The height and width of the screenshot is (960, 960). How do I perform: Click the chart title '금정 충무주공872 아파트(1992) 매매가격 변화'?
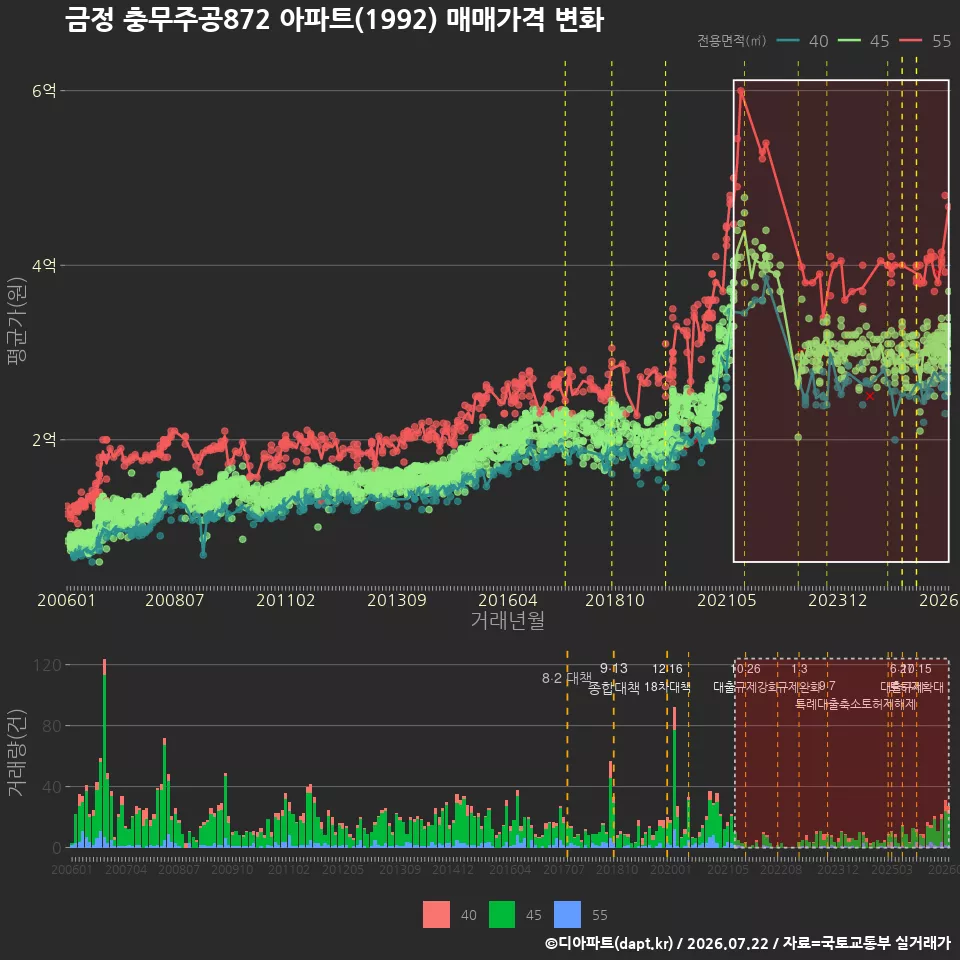pyautogui.click(x=334, y=20)
